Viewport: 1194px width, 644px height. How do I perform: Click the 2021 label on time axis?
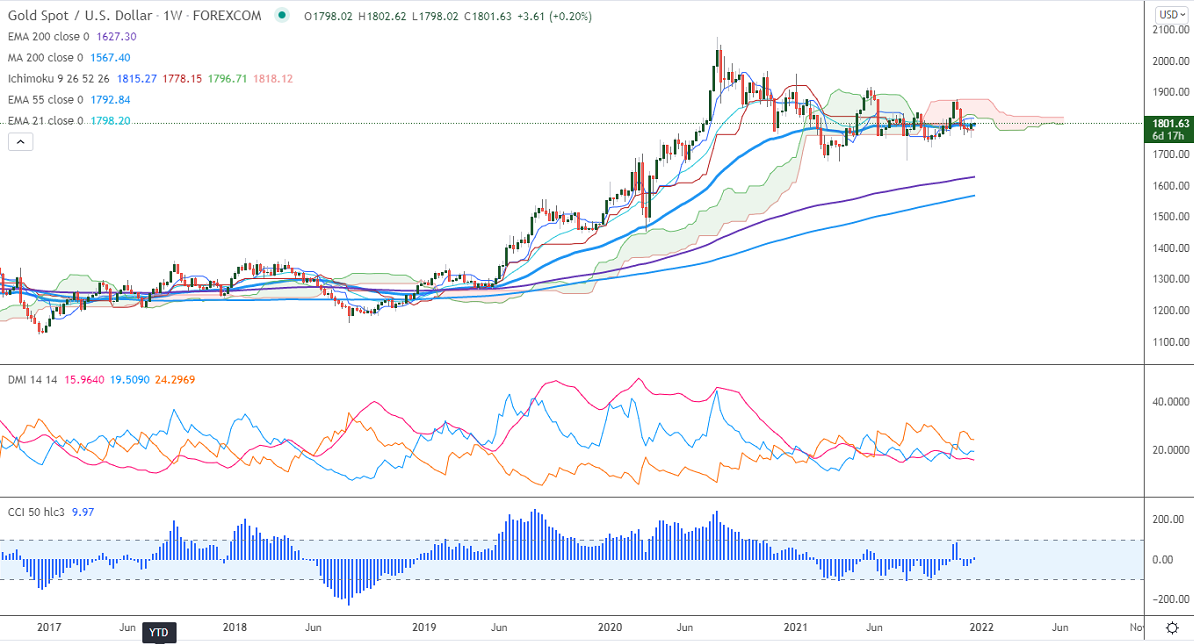(796, 627)
